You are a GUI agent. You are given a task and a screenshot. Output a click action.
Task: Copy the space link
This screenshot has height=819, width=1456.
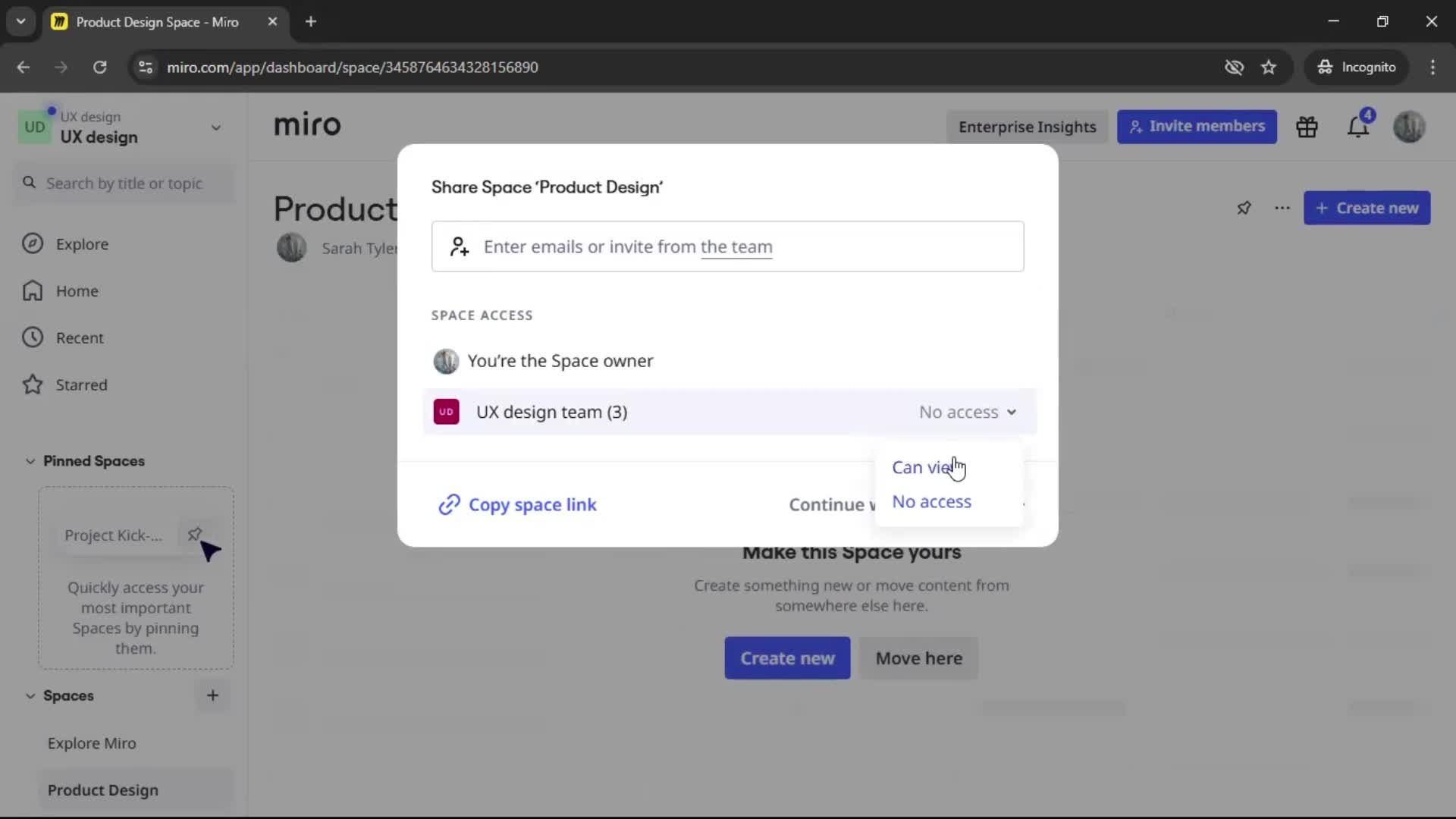click(x=518, y=505)
